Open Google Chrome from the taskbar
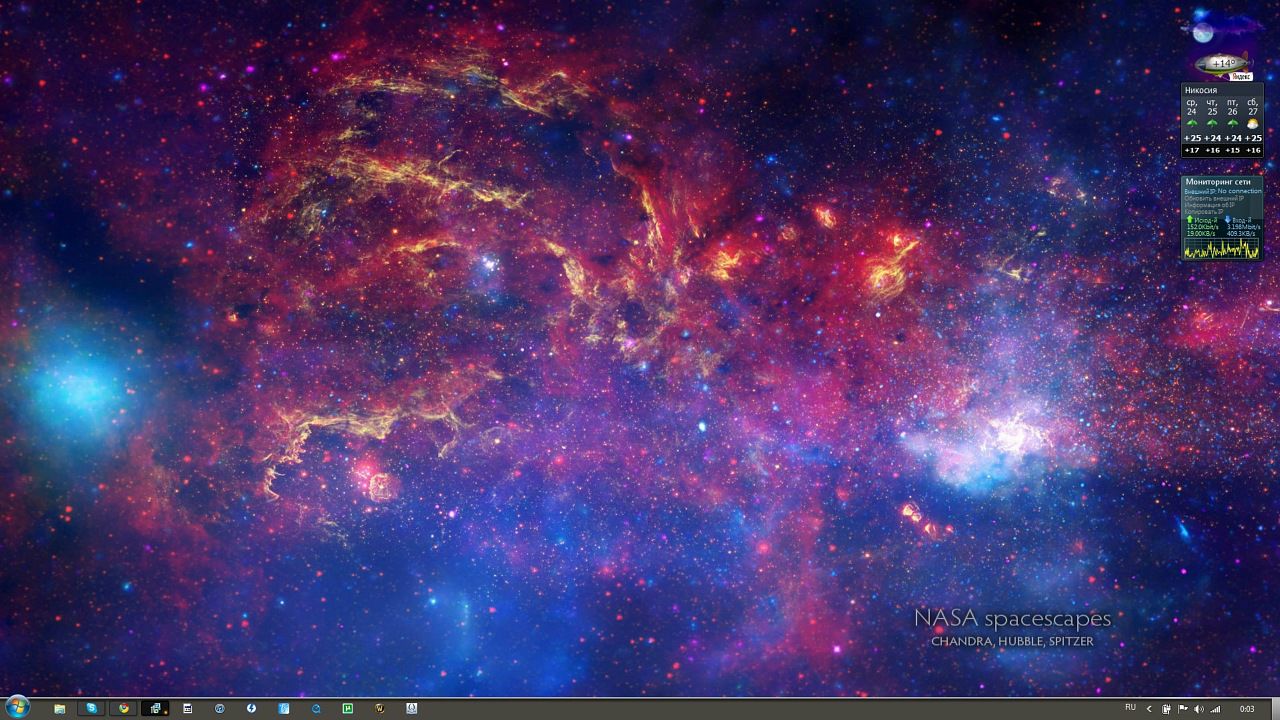This screenshot has width=1280, height=720. pyautogui.click(x=124, y=708)
